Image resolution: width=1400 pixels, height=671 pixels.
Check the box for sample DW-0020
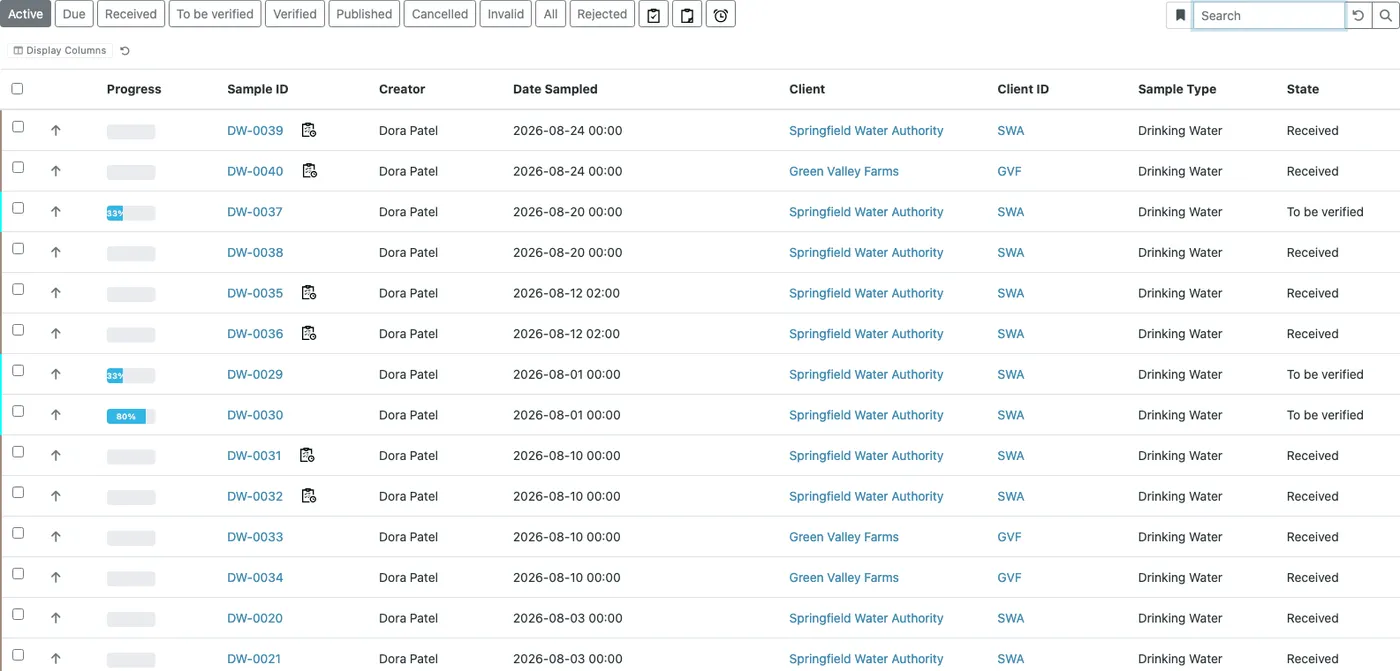coord(18,614)
